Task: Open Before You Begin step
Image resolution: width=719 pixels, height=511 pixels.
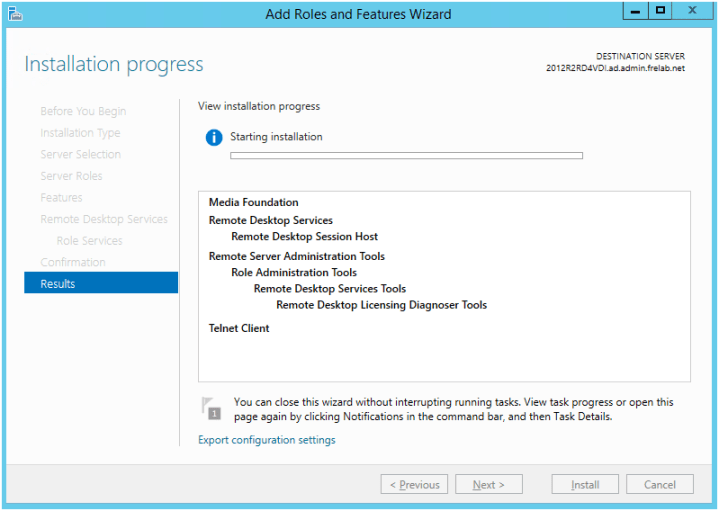Action: 83,111
